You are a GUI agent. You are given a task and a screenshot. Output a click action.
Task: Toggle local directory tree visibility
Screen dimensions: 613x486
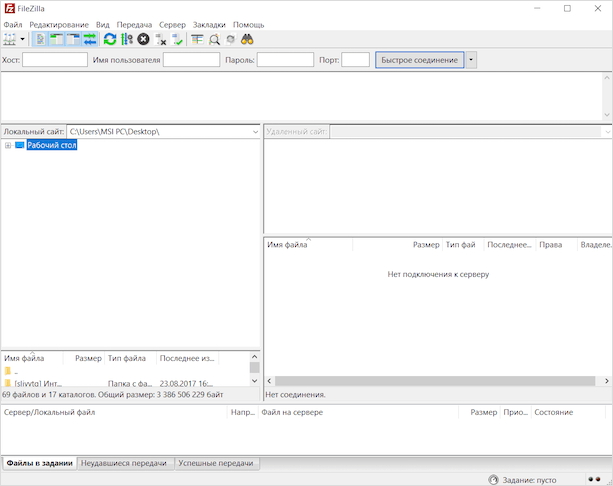click(57, 39)
